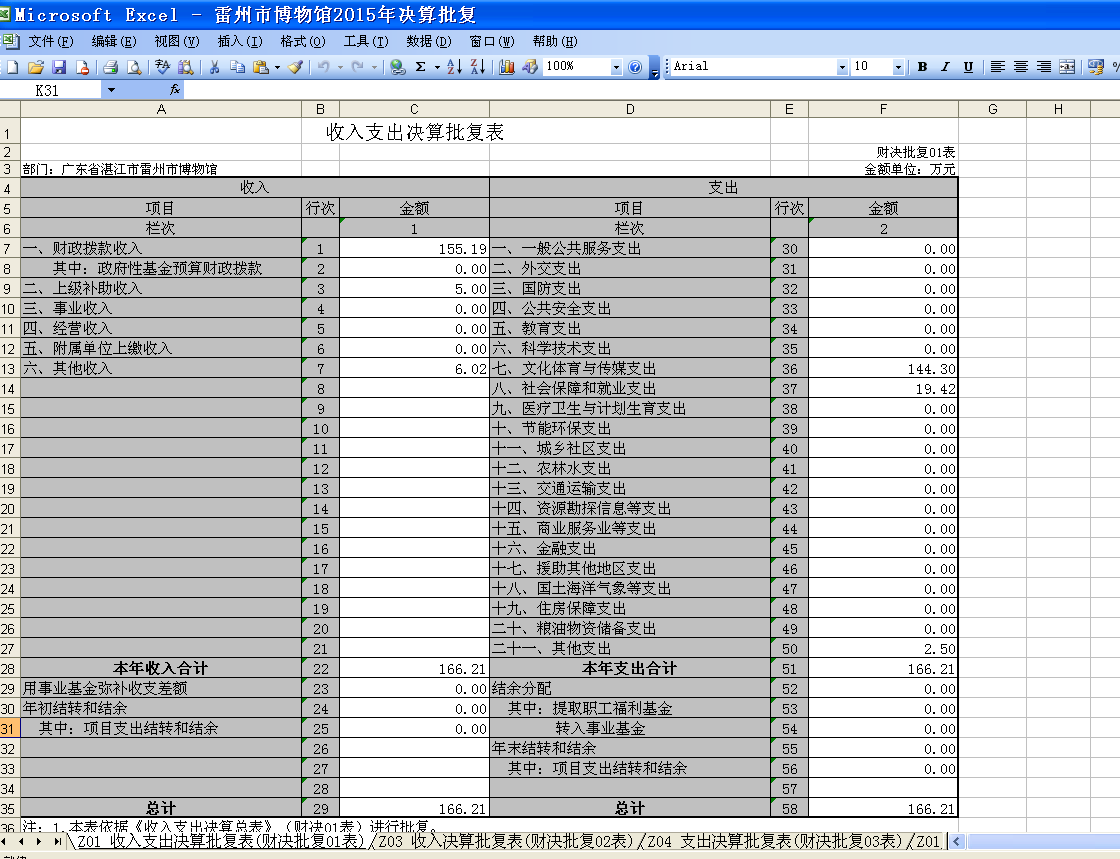Open the 编辑(E) menu
Screen dimensions: 1120x859
coord(114,41)
